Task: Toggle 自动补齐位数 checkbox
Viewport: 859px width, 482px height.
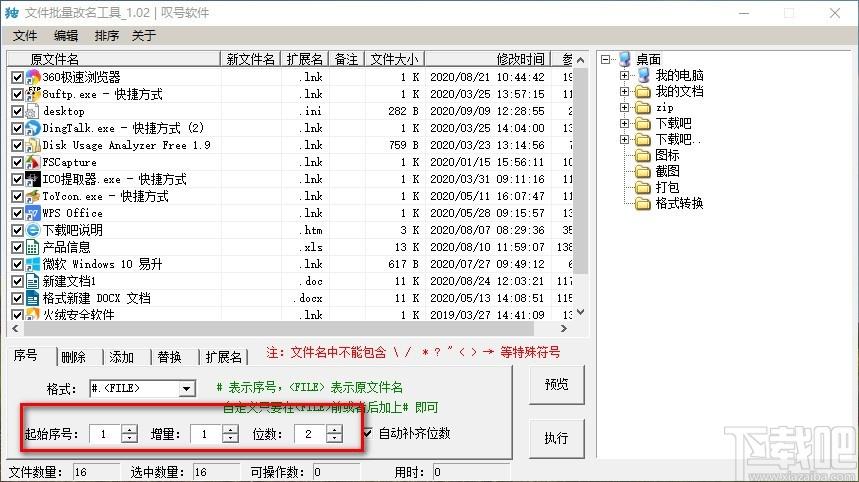Action: [x=367, y=433]
